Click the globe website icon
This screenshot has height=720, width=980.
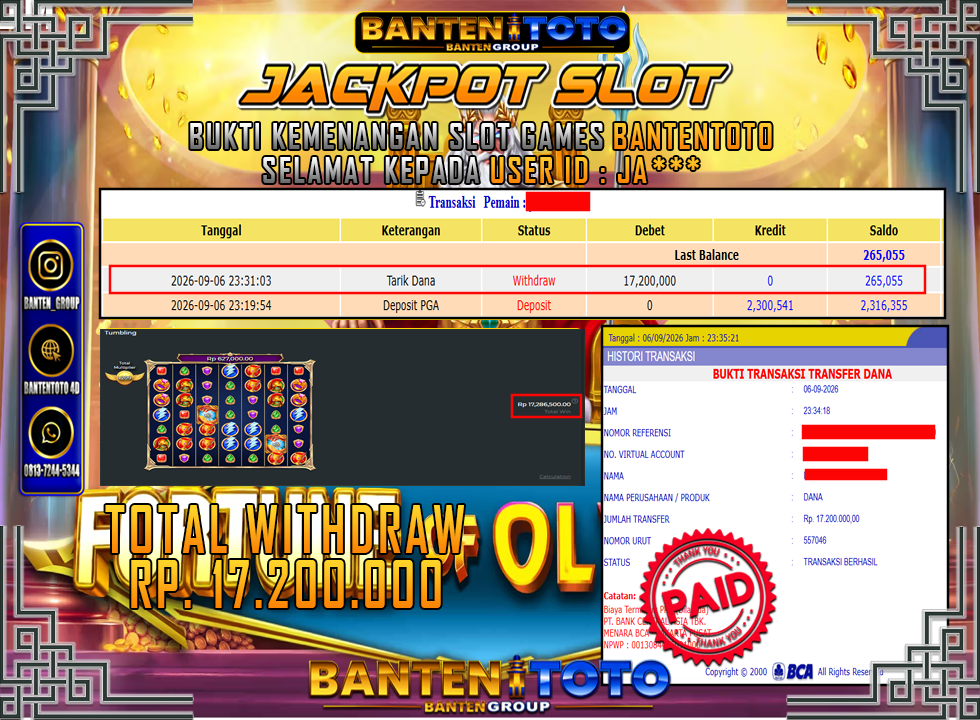tap(51, 350)
